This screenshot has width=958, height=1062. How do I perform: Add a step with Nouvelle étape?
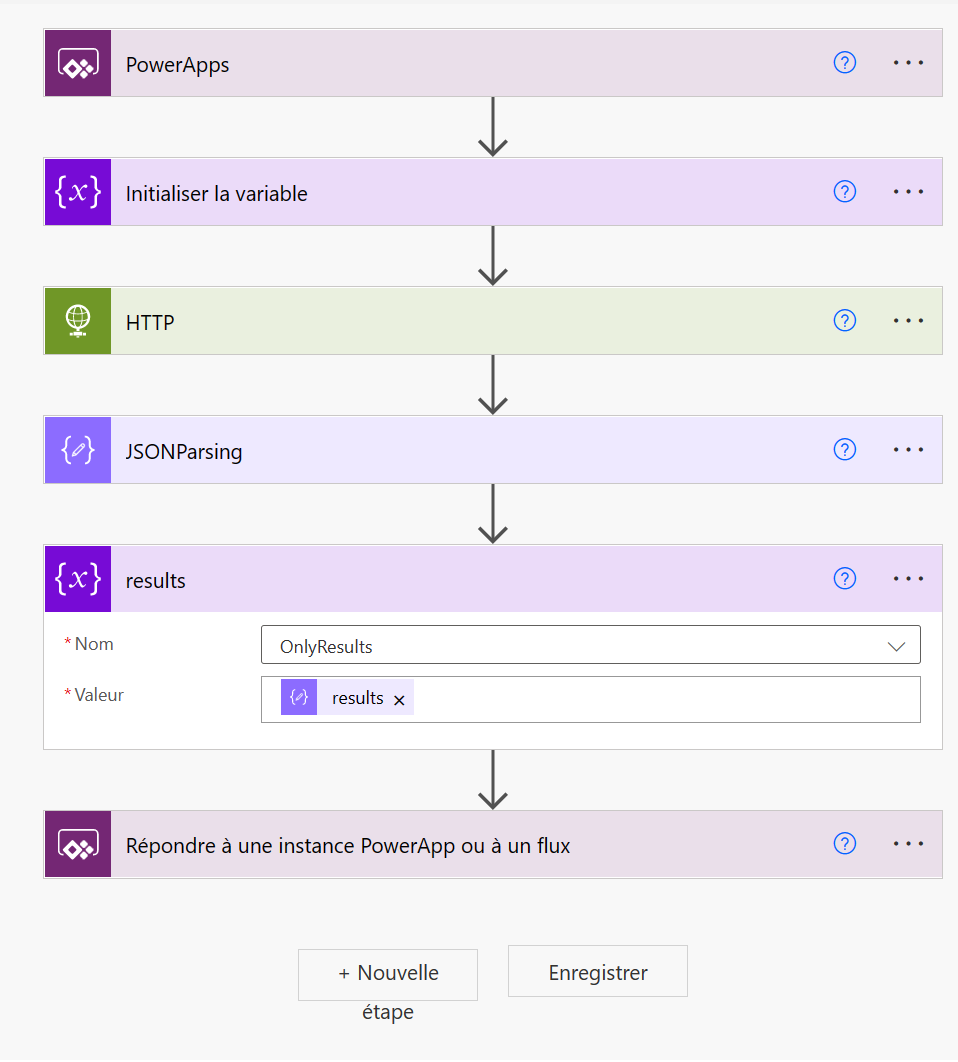[388, 975]
